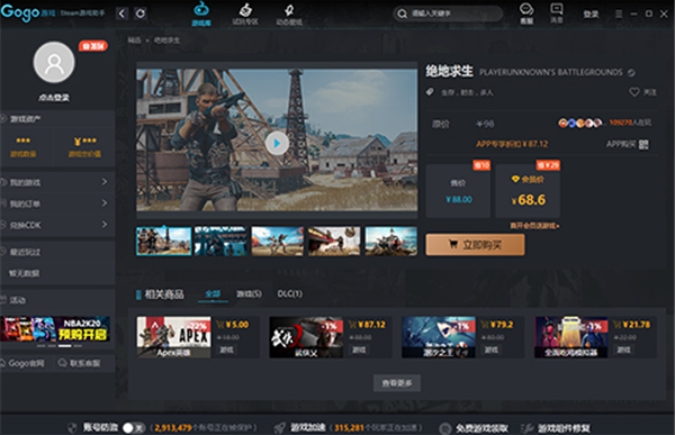Click the login link in the header

(591, 14)
